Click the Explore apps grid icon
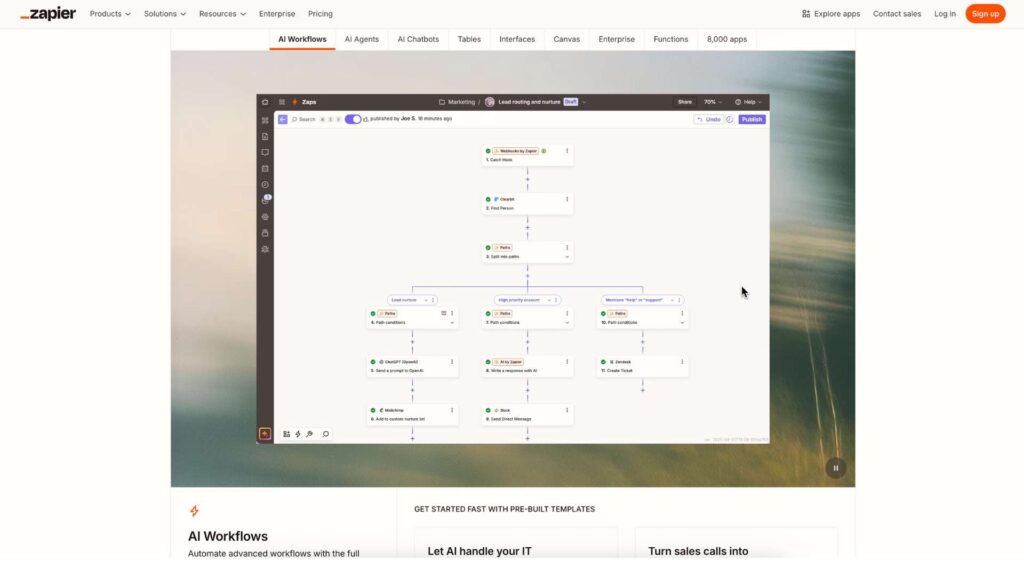This screenshot has width=1024, height=576. pos(804,13)
